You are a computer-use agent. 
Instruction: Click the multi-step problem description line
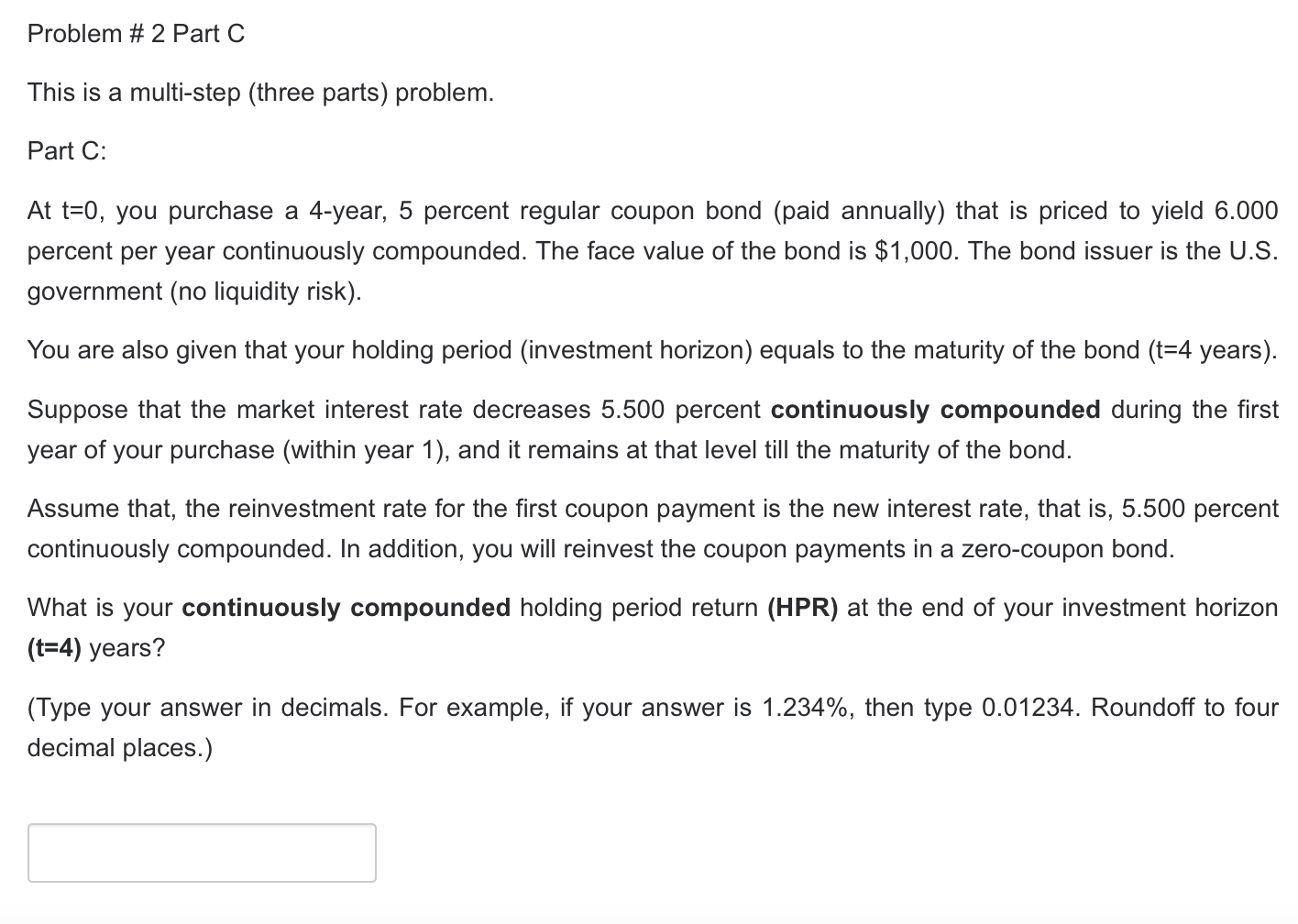259,91
